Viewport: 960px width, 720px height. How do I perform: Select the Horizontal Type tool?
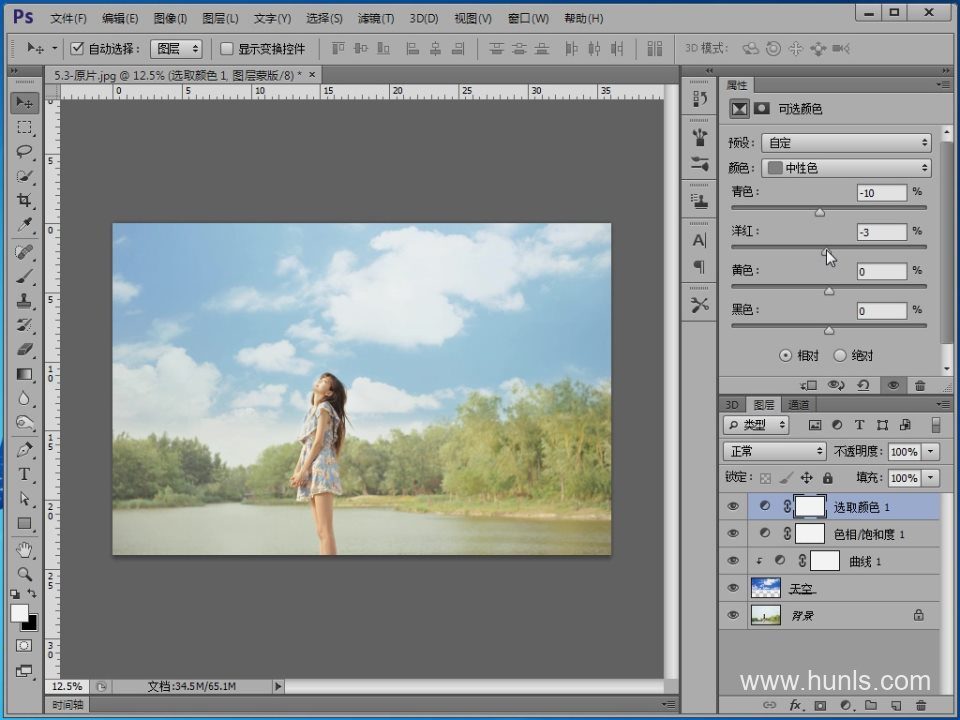click(x=24, y=474)
